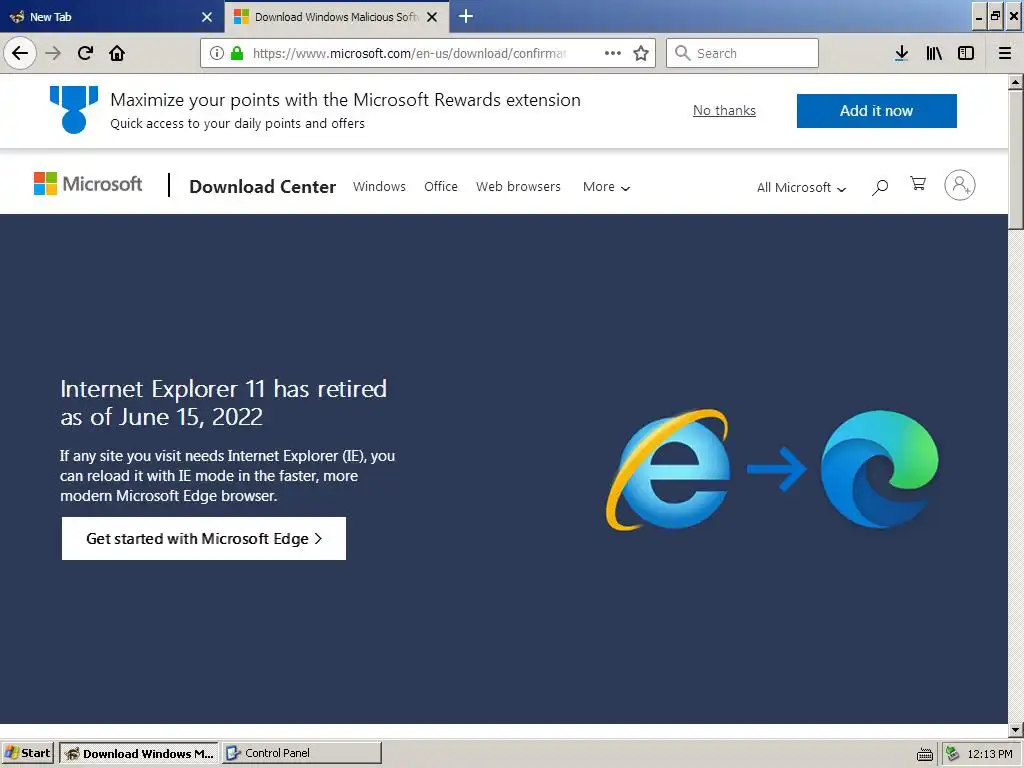The image size is (1024, 768).
Task: Switch to Control Panel taskbar window
Action: (x=302, y=753)
